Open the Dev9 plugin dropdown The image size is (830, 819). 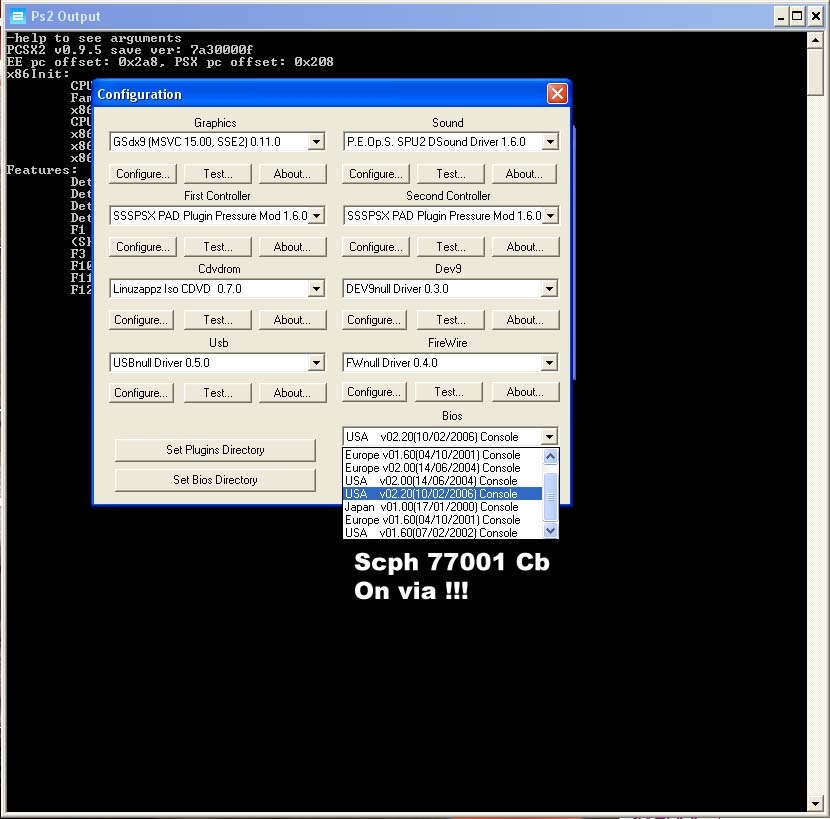click(x=549, y=289)
